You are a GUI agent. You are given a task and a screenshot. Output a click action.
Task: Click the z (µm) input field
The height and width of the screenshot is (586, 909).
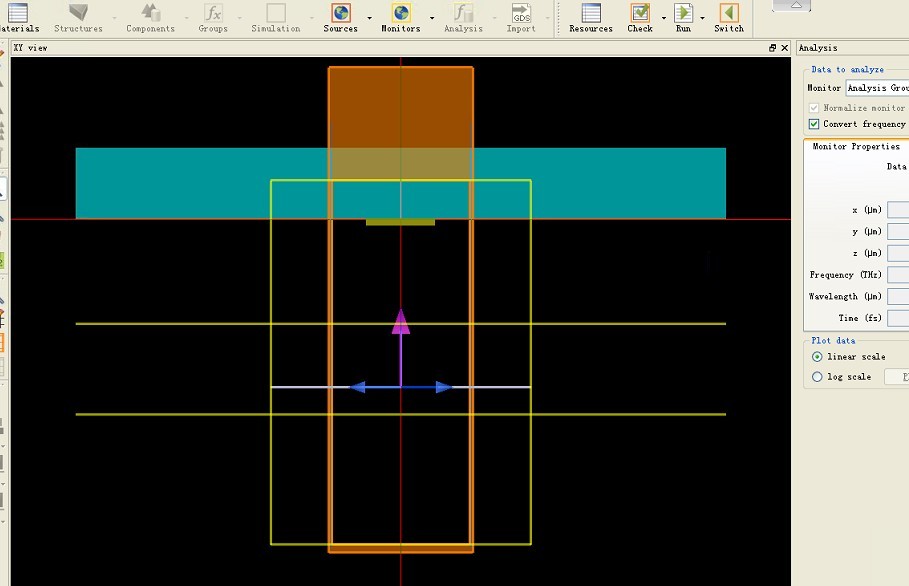898,253
